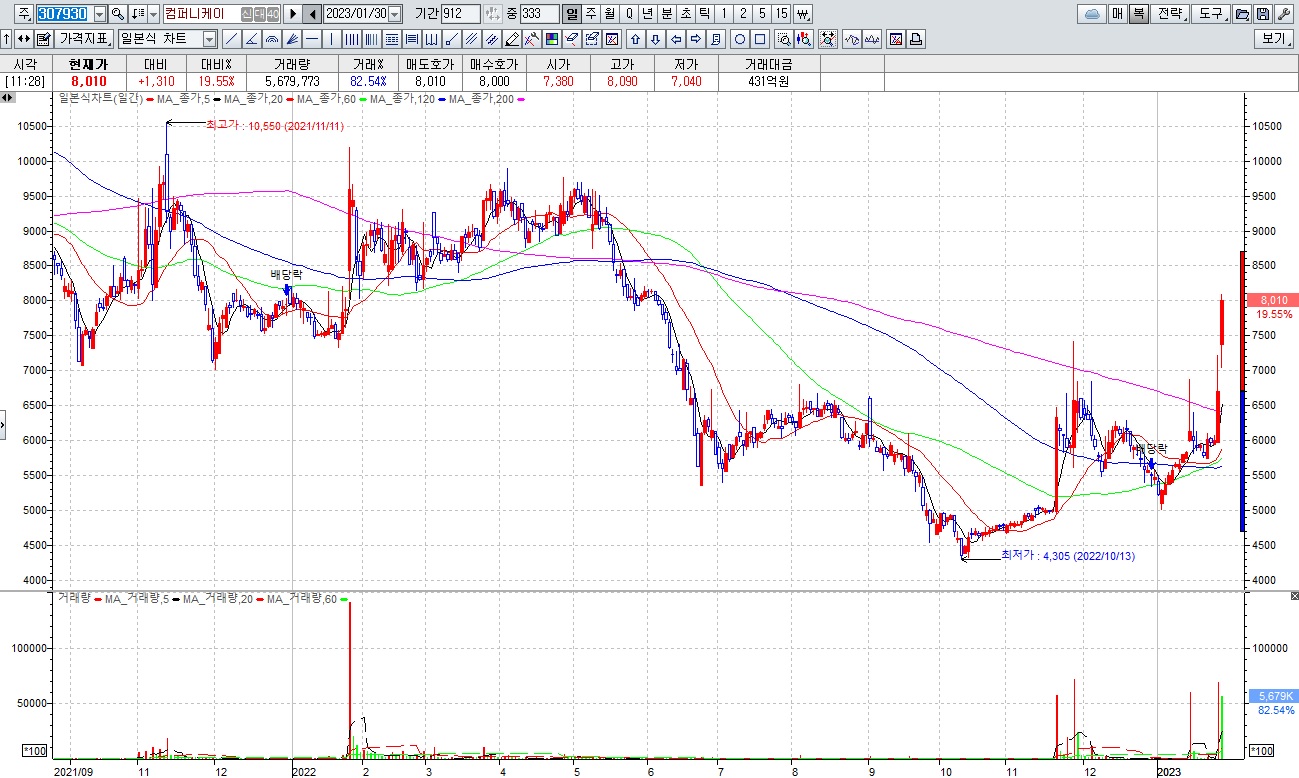Step the chart forward with the play arrow
Screen dimensions: 1299x778
[292, 14]
